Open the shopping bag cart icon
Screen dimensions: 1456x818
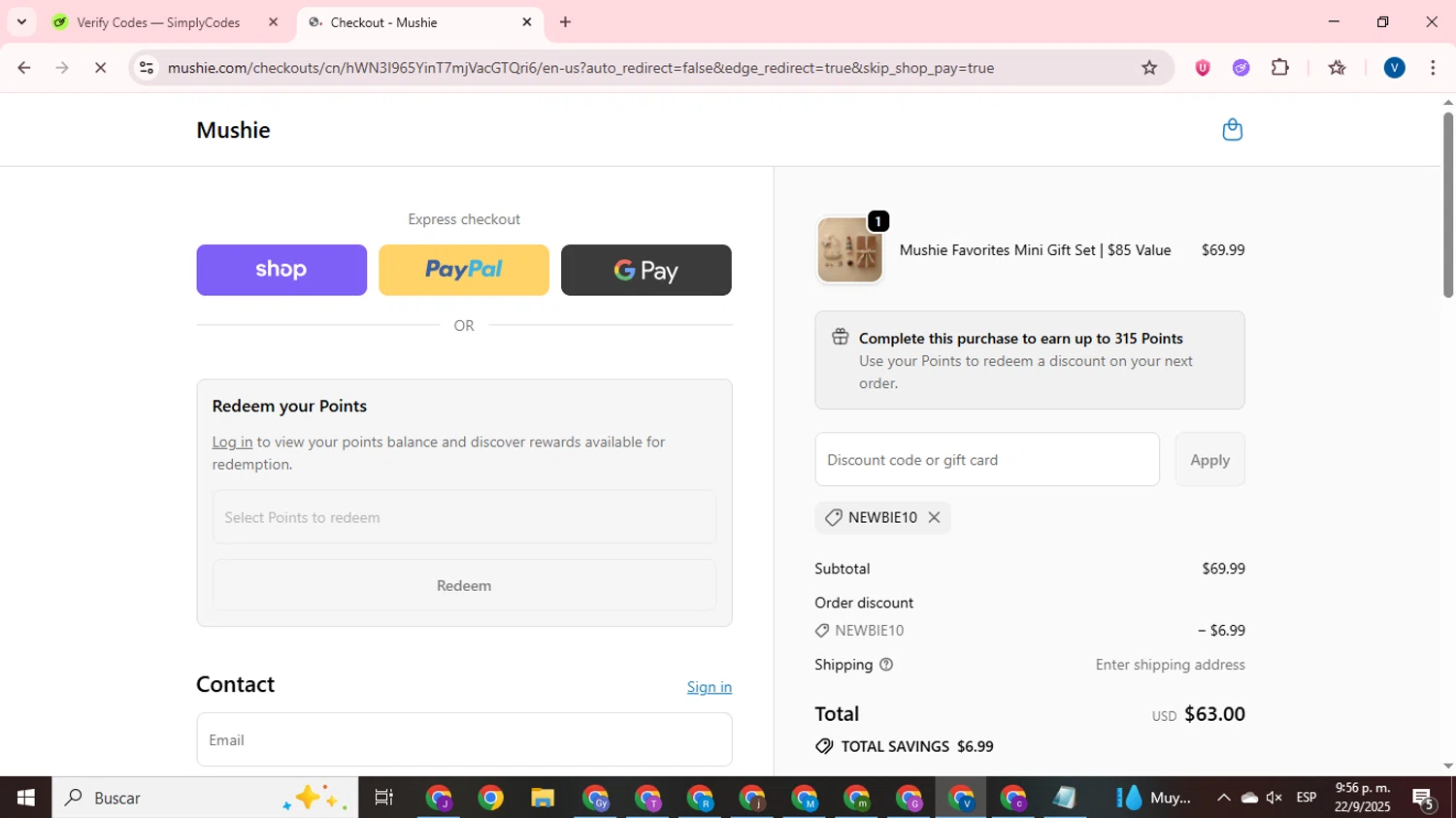1232,129
